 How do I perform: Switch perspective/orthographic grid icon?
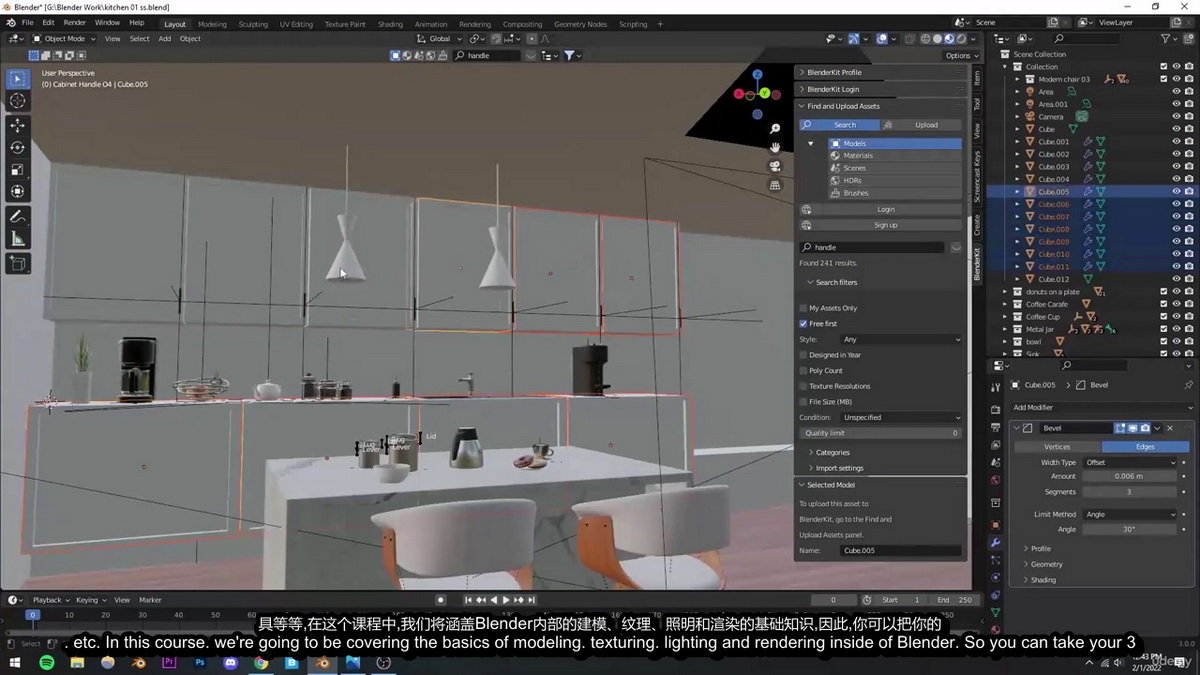(x=775, y=185)
